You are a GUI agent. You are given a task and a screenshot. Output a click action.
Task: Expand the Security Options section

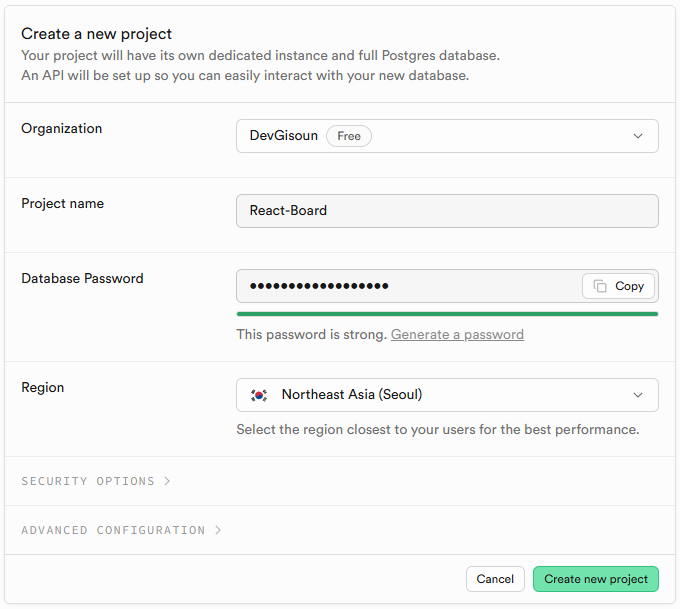coord(88,481)
